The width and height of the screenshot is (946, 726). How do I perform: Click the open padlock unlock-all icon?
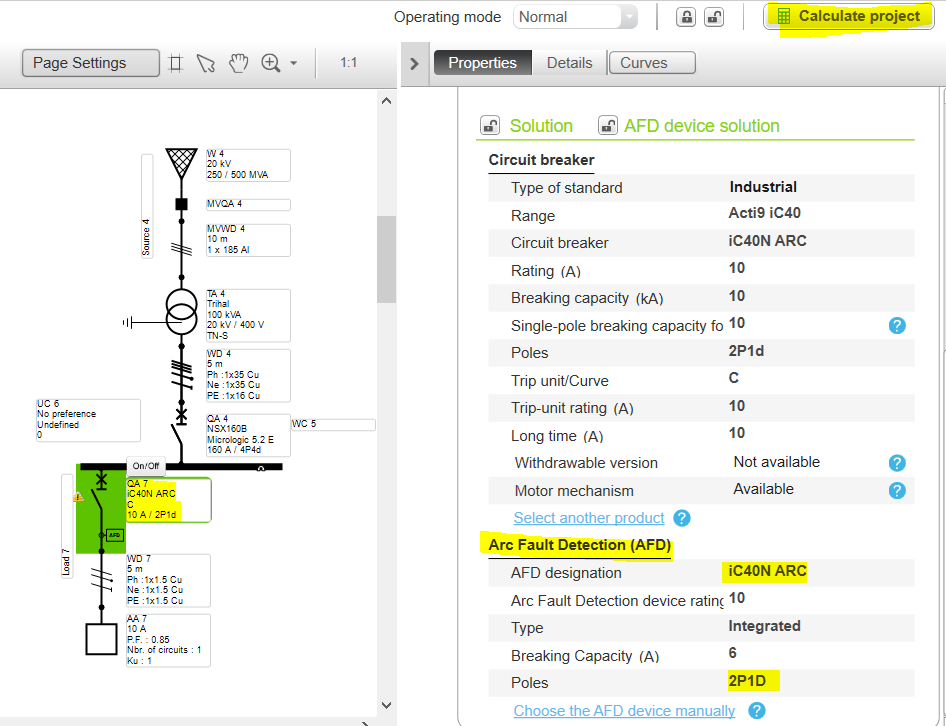tap(714, 17)
